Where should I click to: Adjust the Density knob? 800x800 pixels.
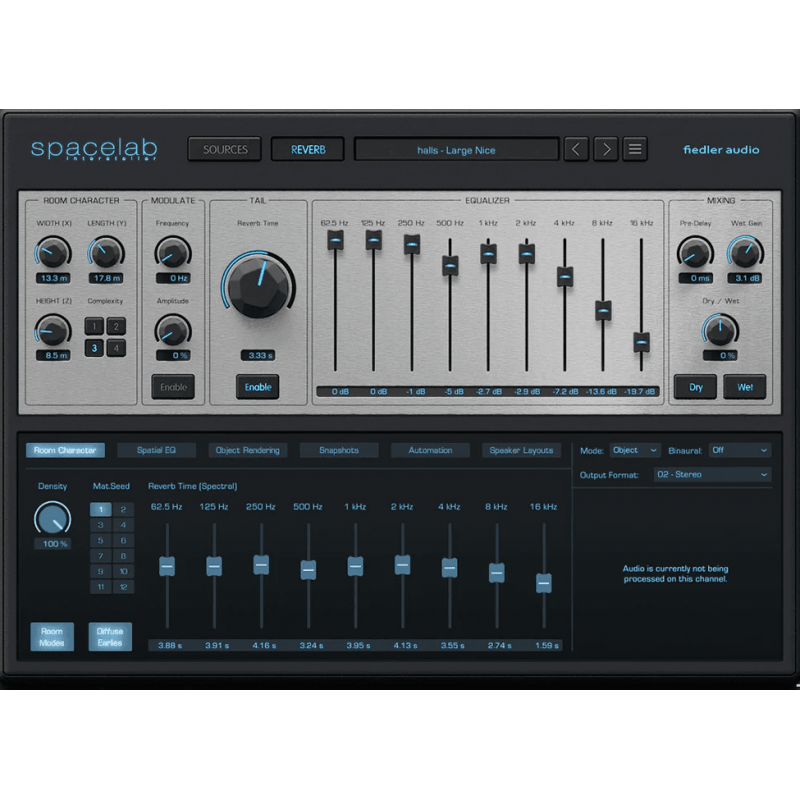(52, 518)
